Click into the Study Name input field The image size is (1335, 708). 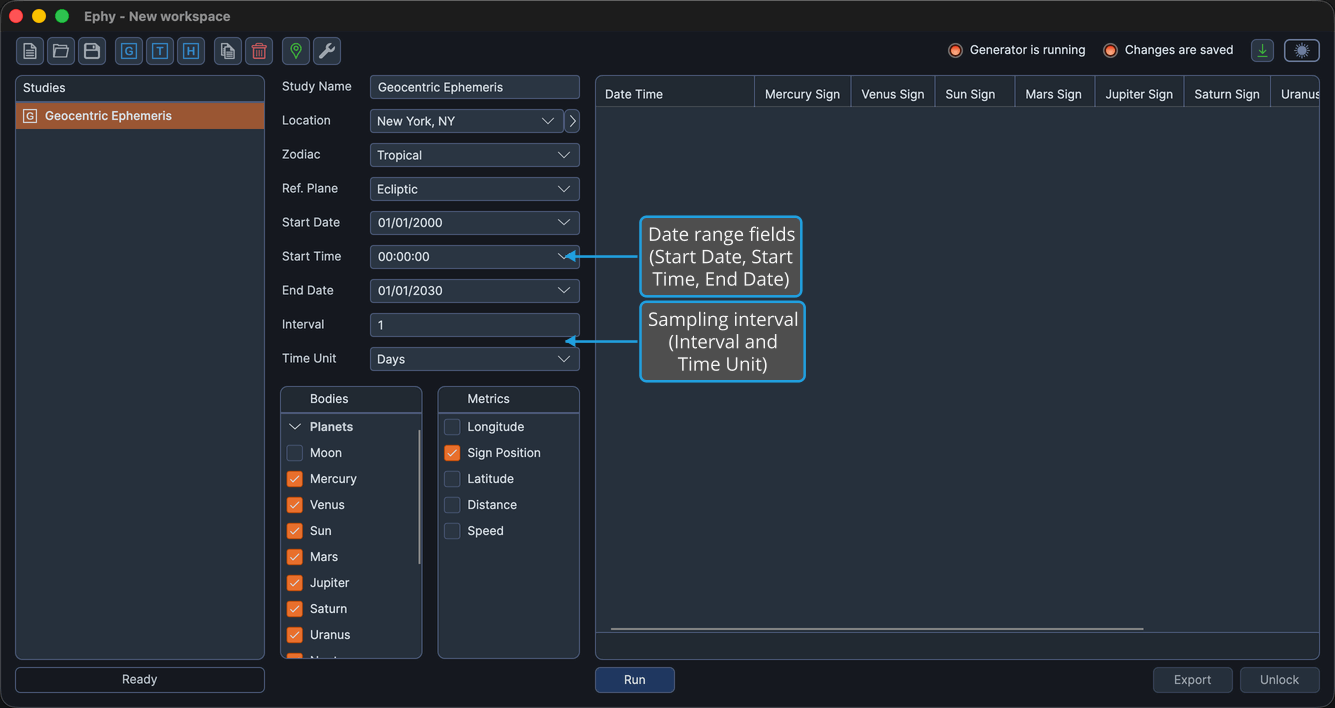[x=474, y=87]
